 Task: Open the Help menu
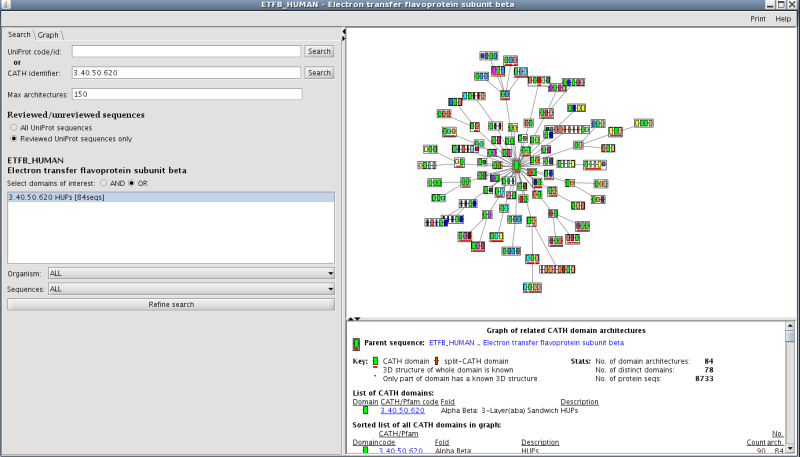(x=783, y=19)
